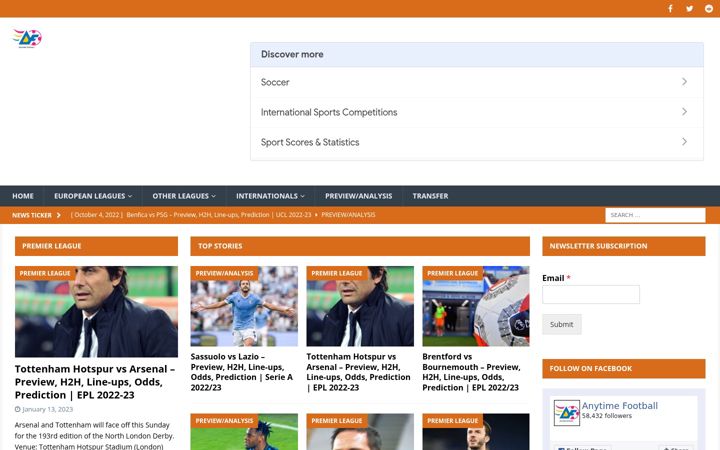This screenshot has width=720, height=450.
Task: Click the January 13, 2023 date
Action: [48, 409]
